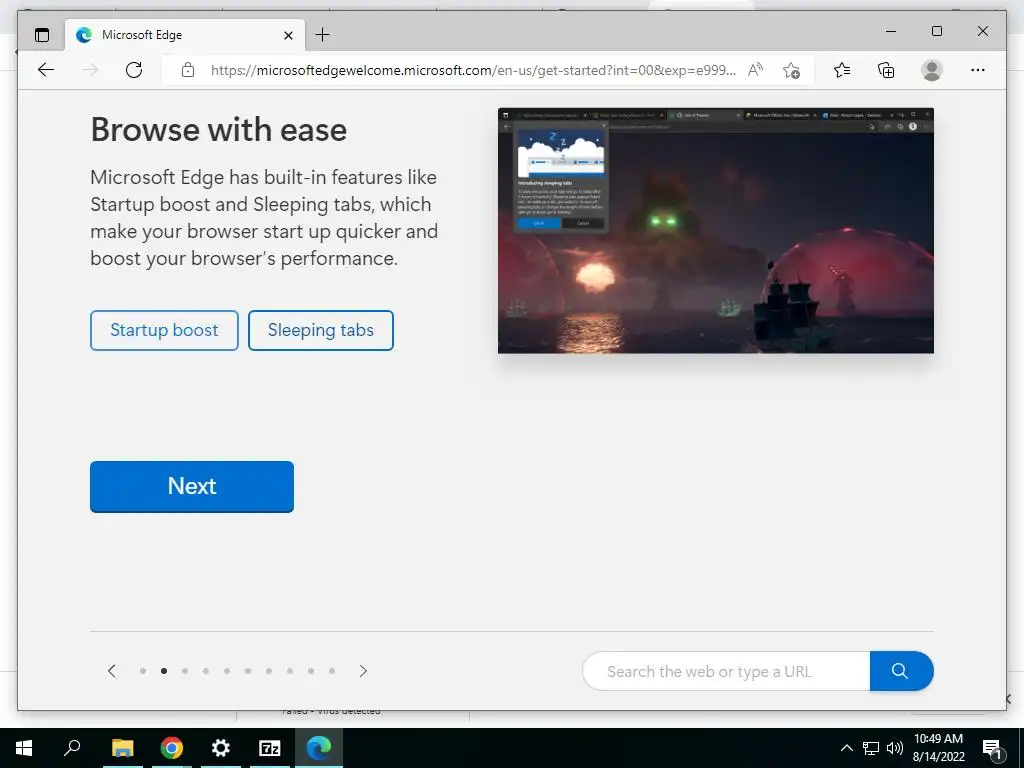Open Collections
Image resolution: width=1024 pixels, height=768 pixels.
(886, 70)
